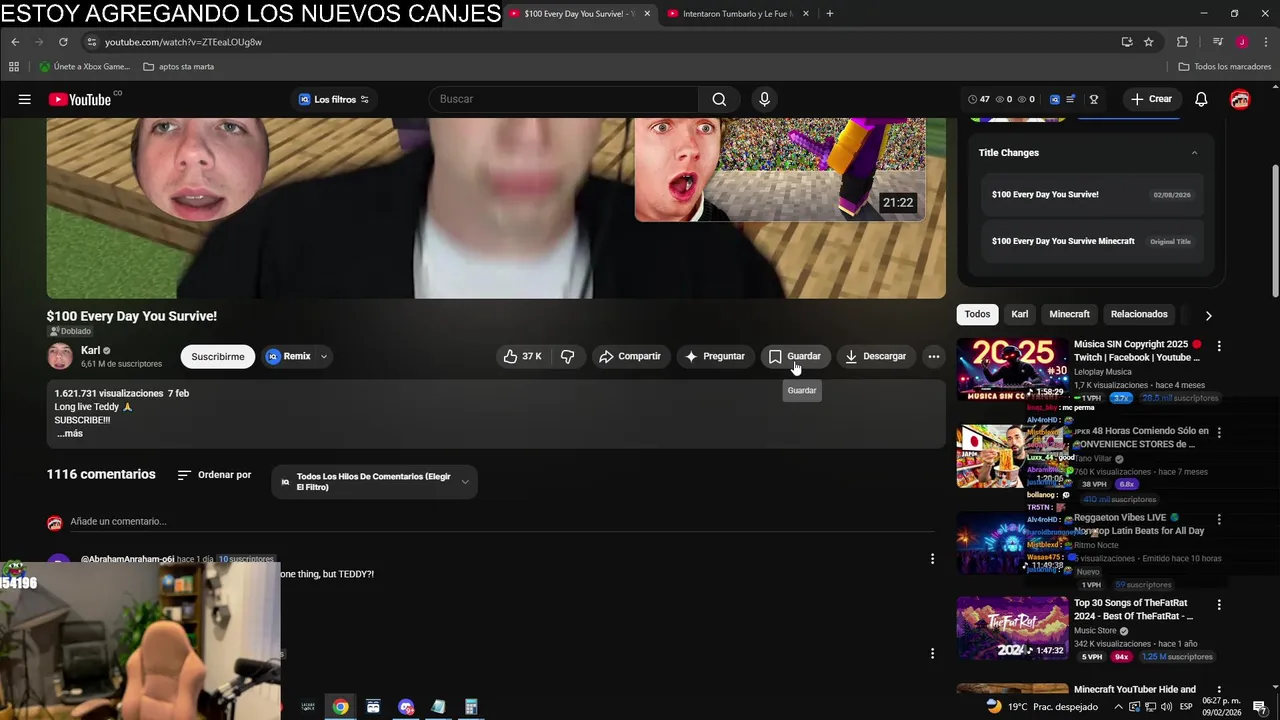Subscribe with the Suscribirme button
Viewport: 1280px width, 720px height.
218,356
